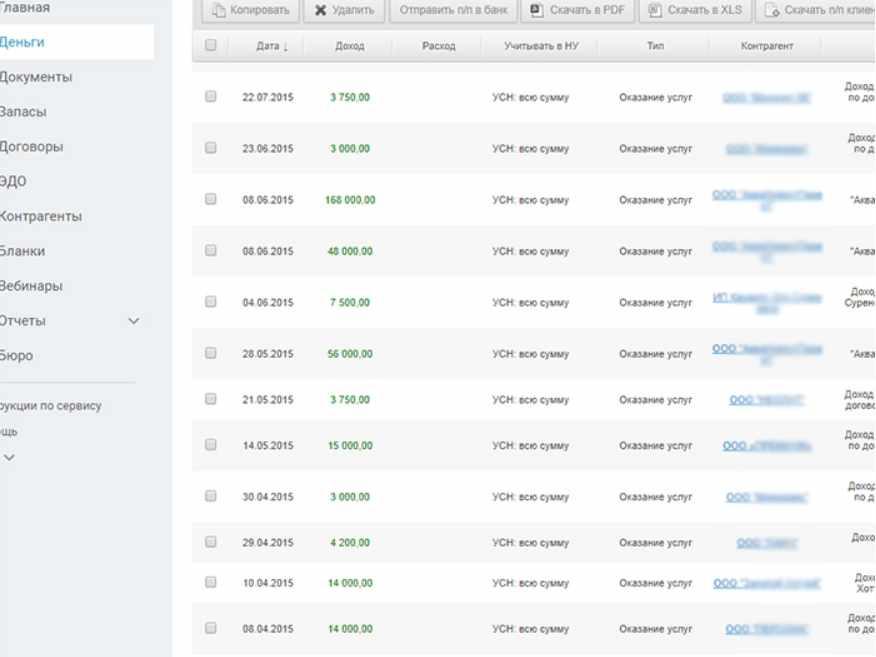Mark the checkbox for 29.04.2015 entry
Screen dimensions: 876x657
(210, 543)
